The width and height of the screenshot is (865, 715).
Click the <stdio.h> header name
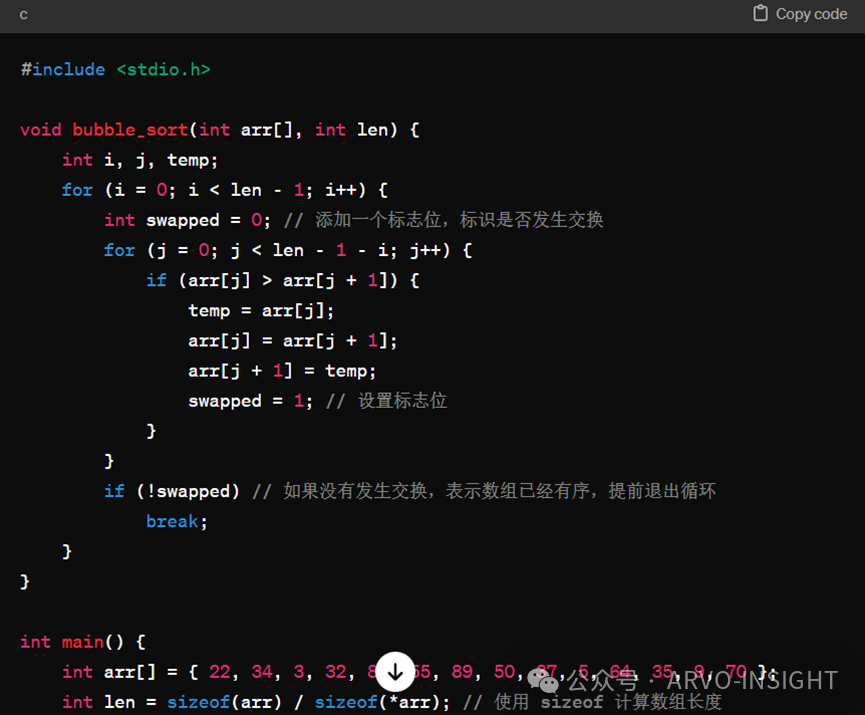[163, 69]
